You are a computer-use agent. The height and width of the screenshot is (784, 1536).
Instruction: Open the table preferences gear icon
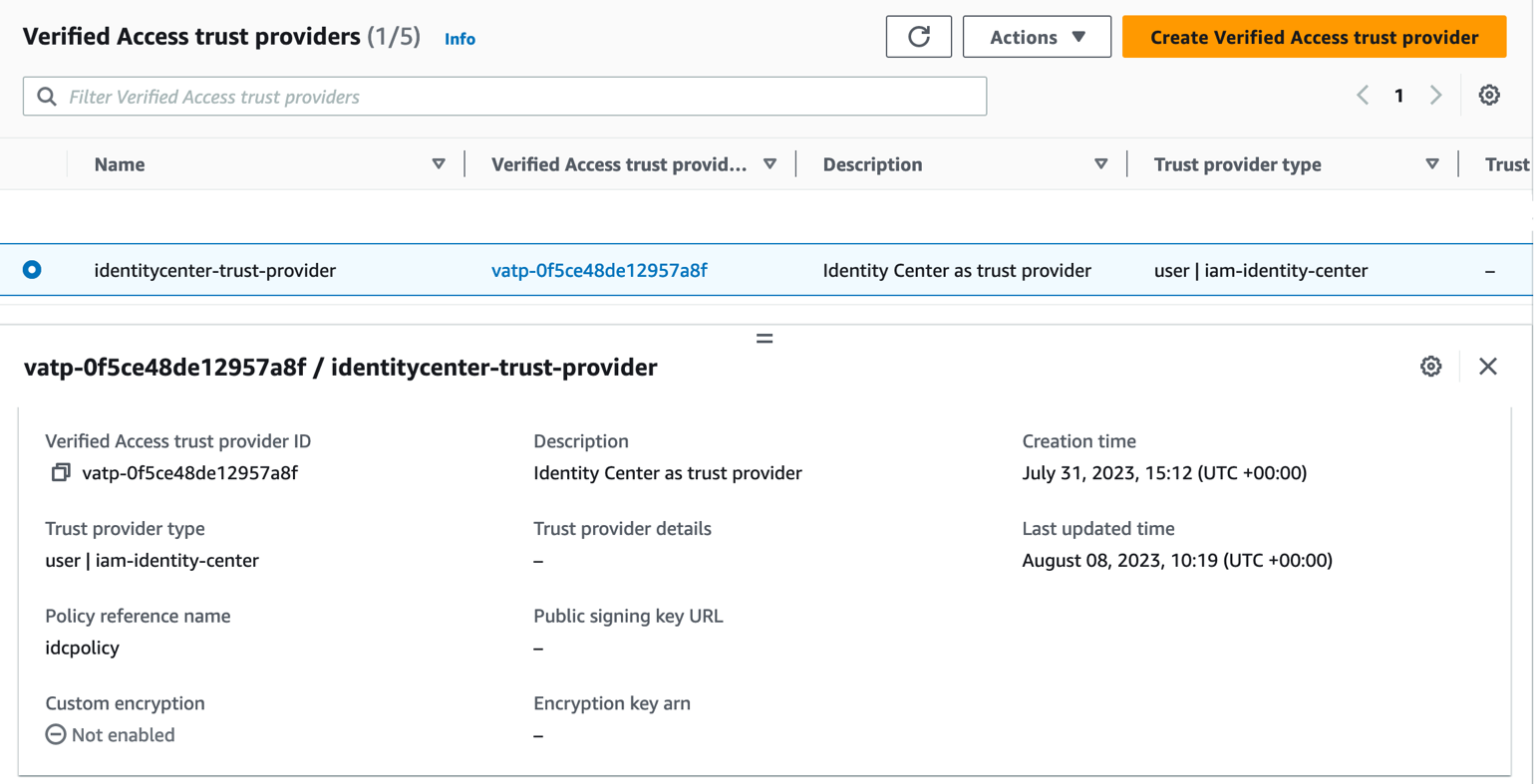1489,95
